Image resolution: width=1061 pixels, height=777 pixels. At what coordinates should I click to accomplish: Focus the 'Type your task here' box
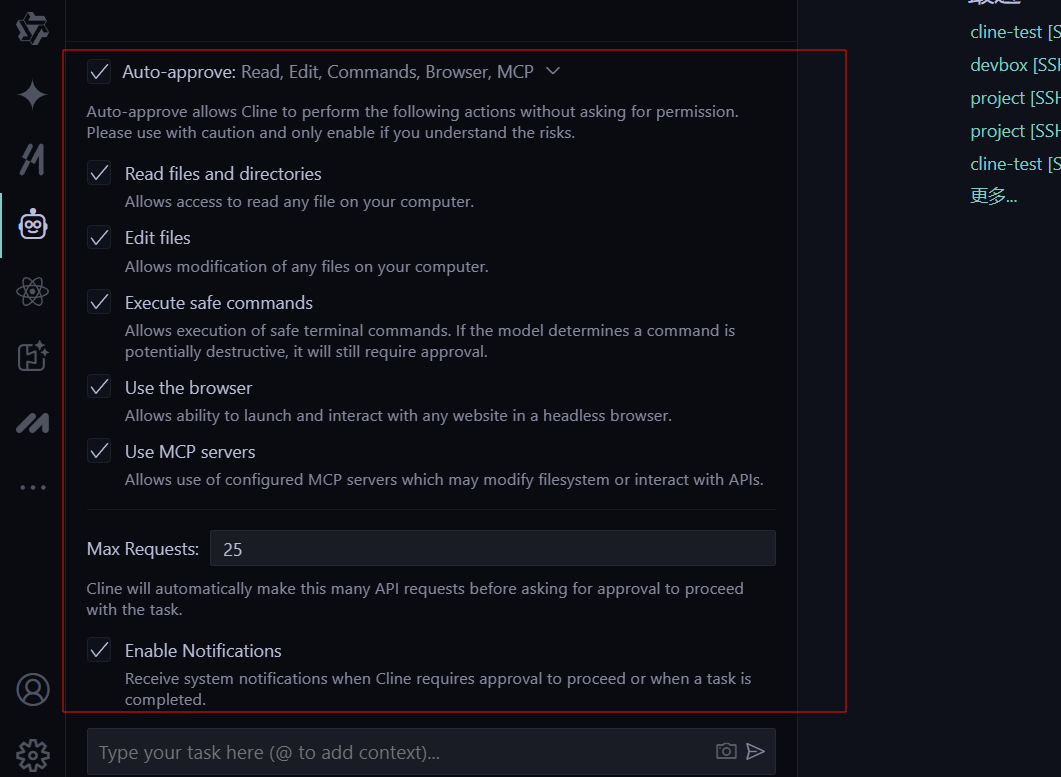tap(400, 752)
